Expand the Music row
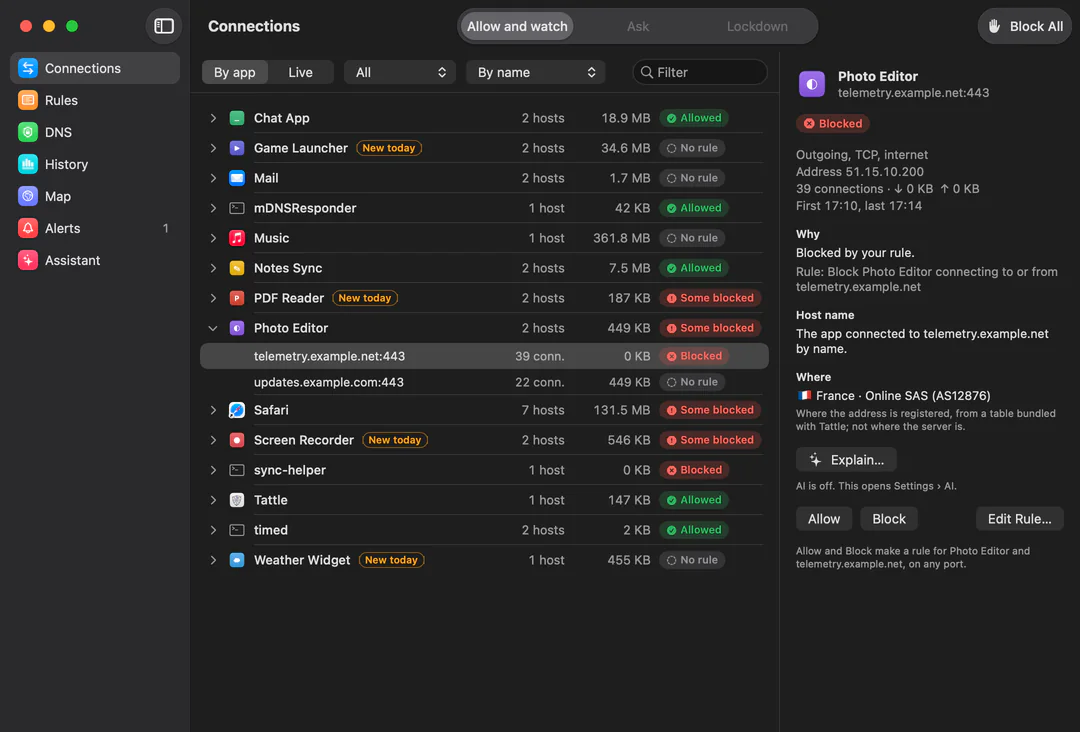 (213, 238)
